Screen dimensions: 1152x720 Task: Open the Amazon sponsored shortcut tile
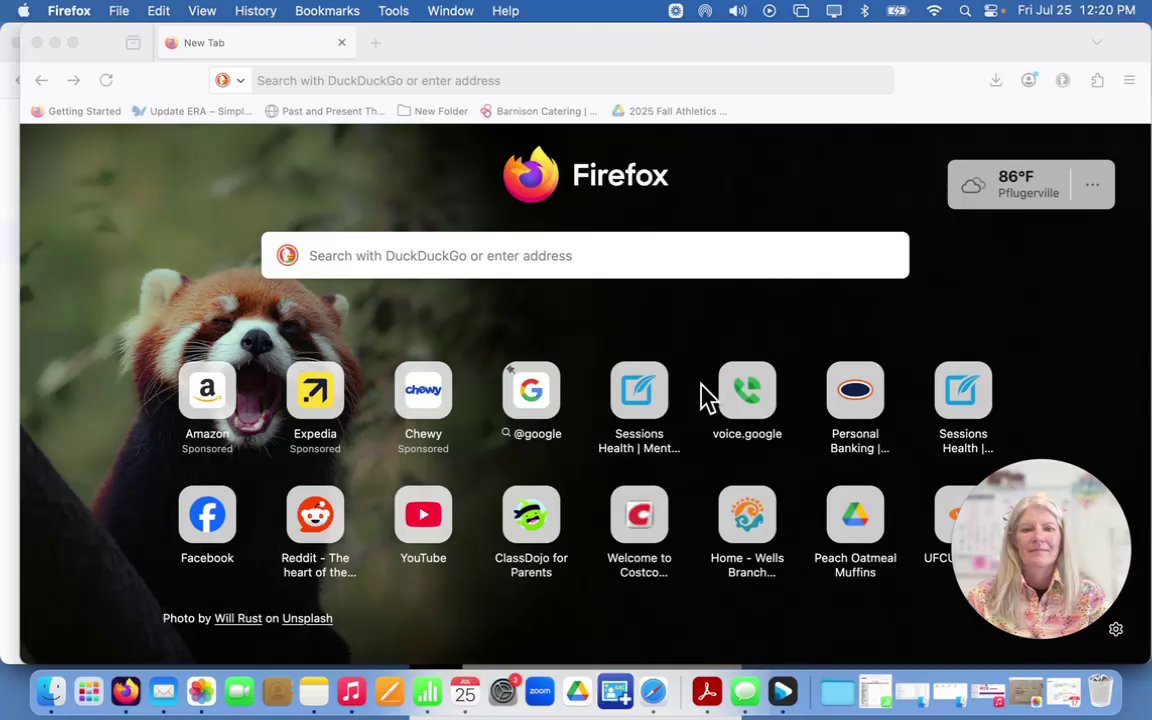tap(207, 390)
